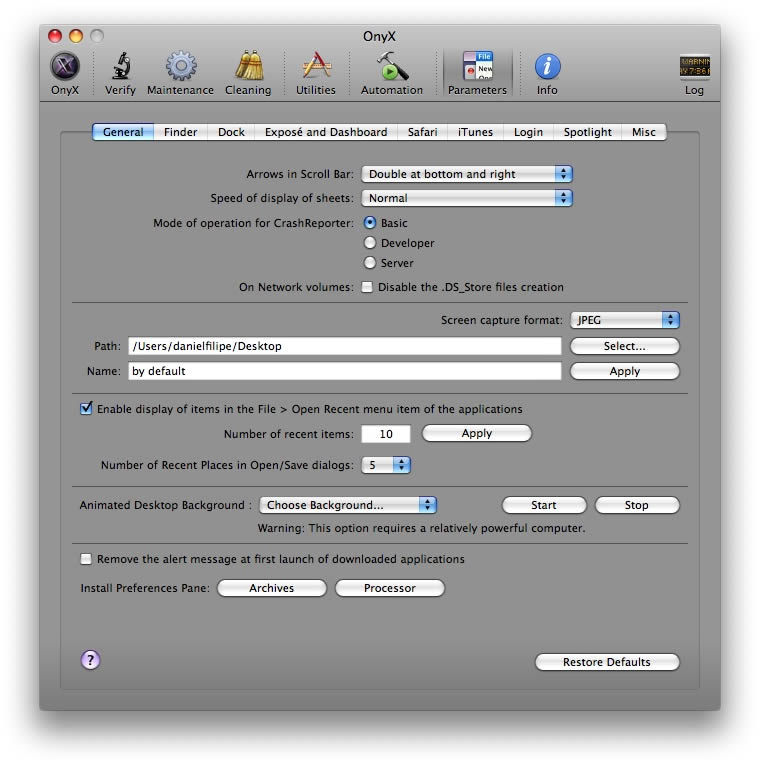This screenshot has width=760, height=765.
Task: Close the OnyX window
Action: [55, 36]
